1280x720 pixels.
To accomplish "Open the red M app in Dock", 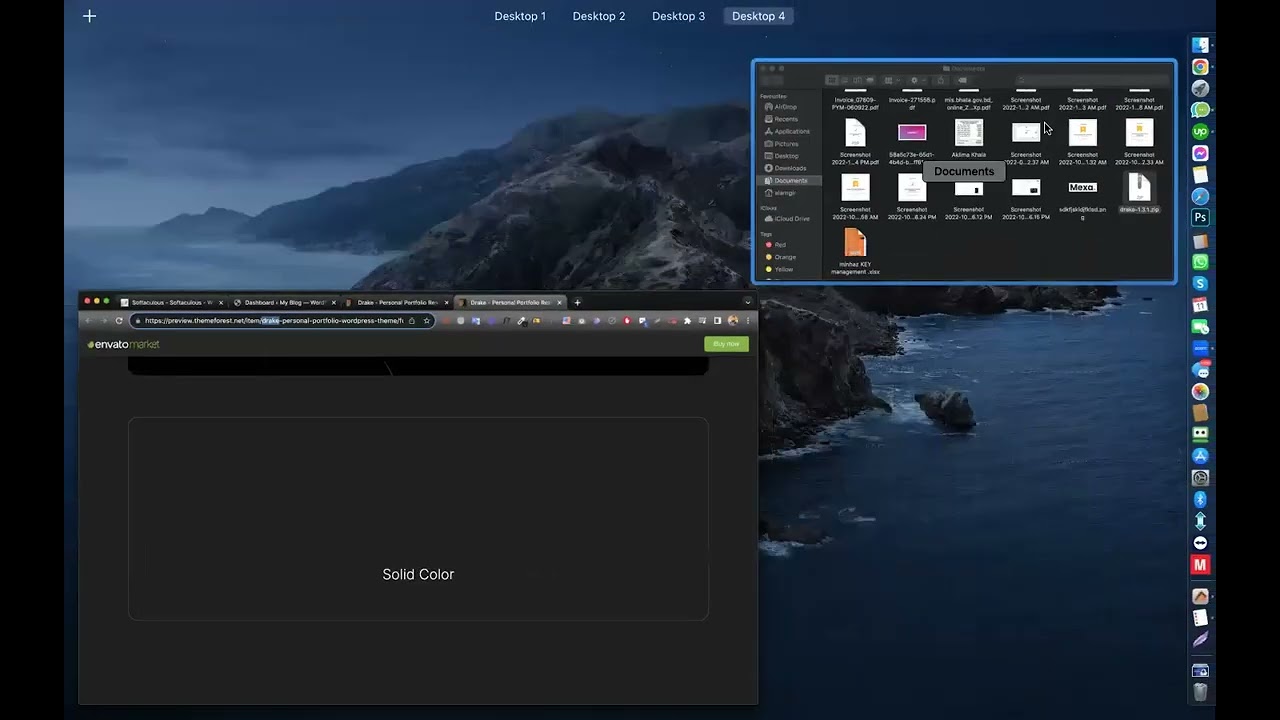I will (x=1200, y=565).
